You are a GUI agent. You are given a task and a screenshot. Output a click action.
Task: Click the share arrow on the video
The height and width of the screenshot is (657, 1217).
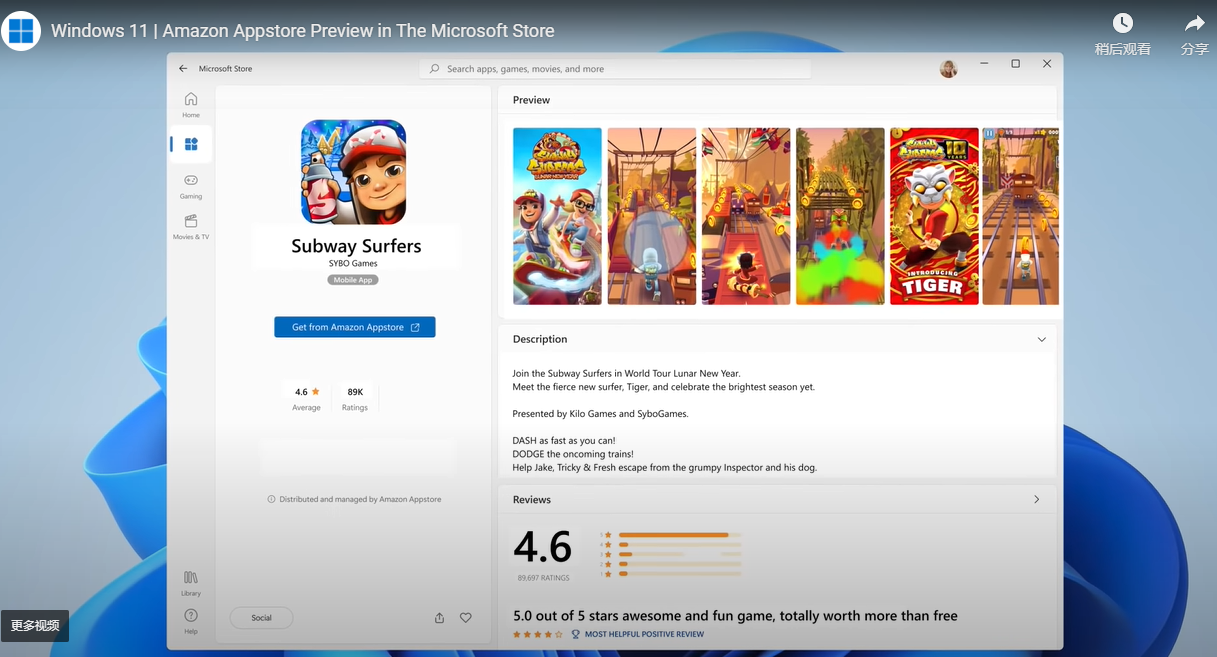point(1195,23)
